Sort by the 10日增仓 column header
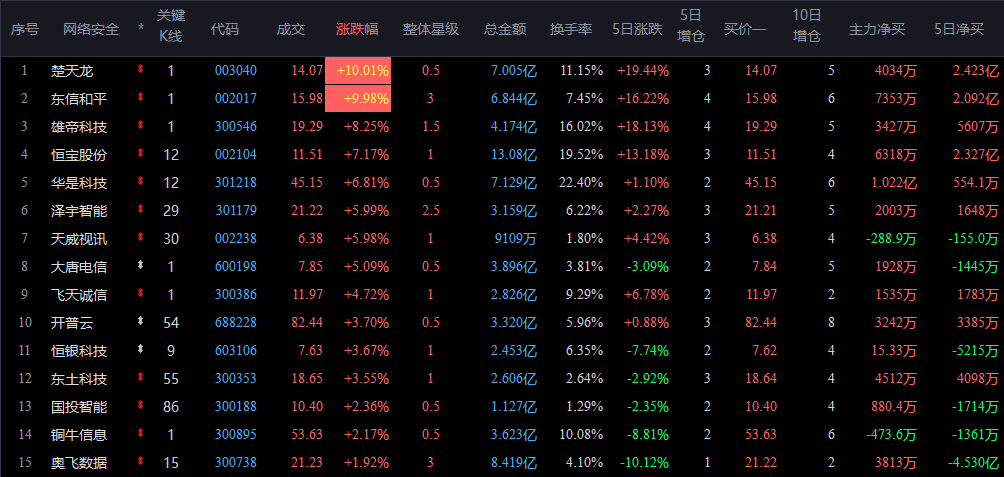Viewport: 1004px width, 477px height. pyautogui.click(x=807, y=26)
